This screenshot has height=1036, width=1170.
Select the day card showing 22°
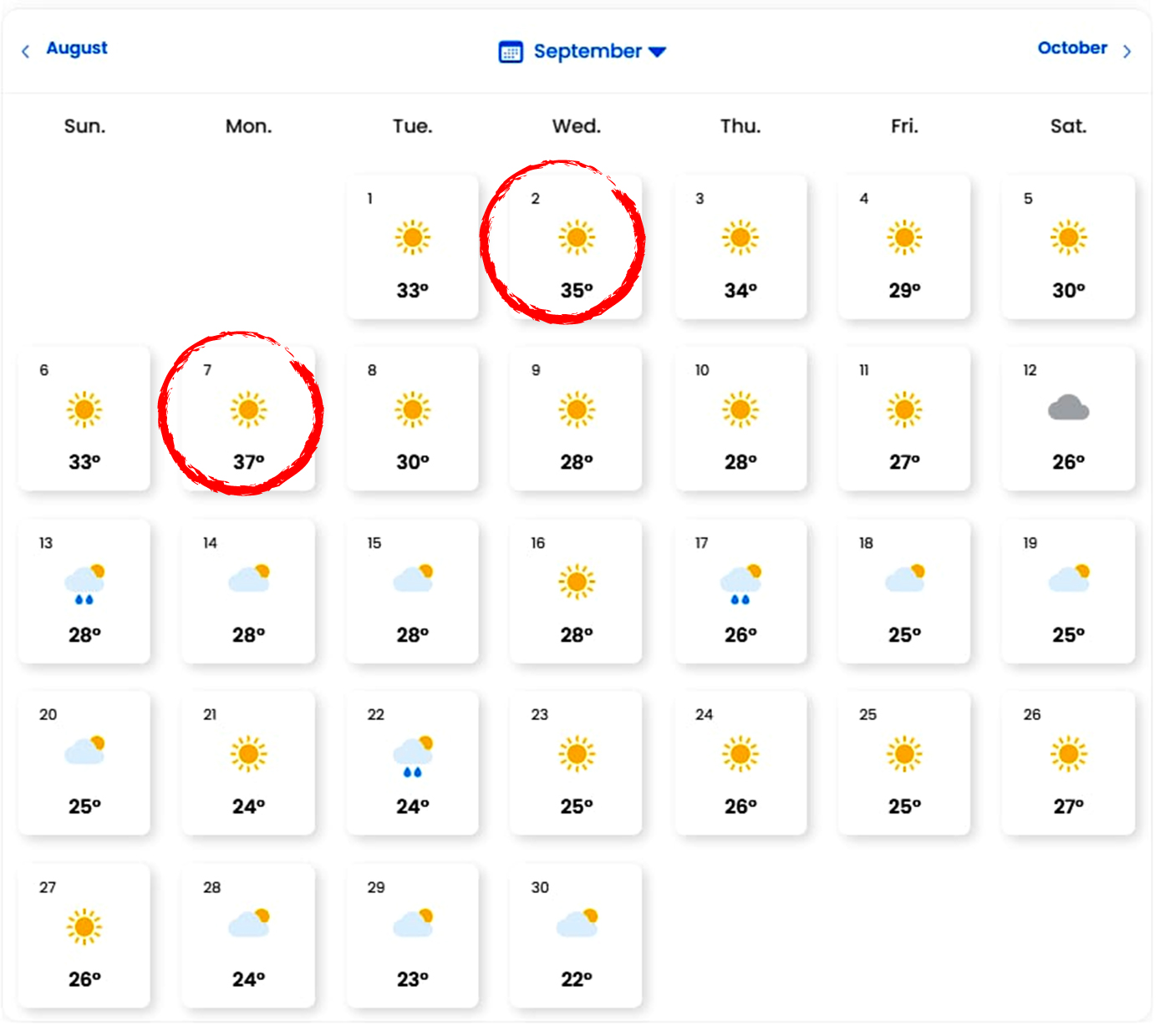(x=576, y=936)
